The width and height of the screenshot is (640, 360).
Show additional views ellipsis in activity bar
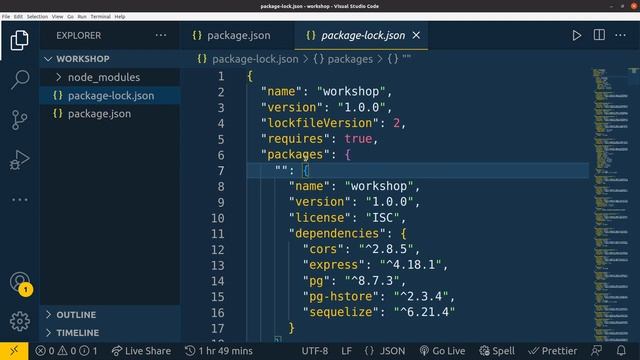click(x=20, y=200)
